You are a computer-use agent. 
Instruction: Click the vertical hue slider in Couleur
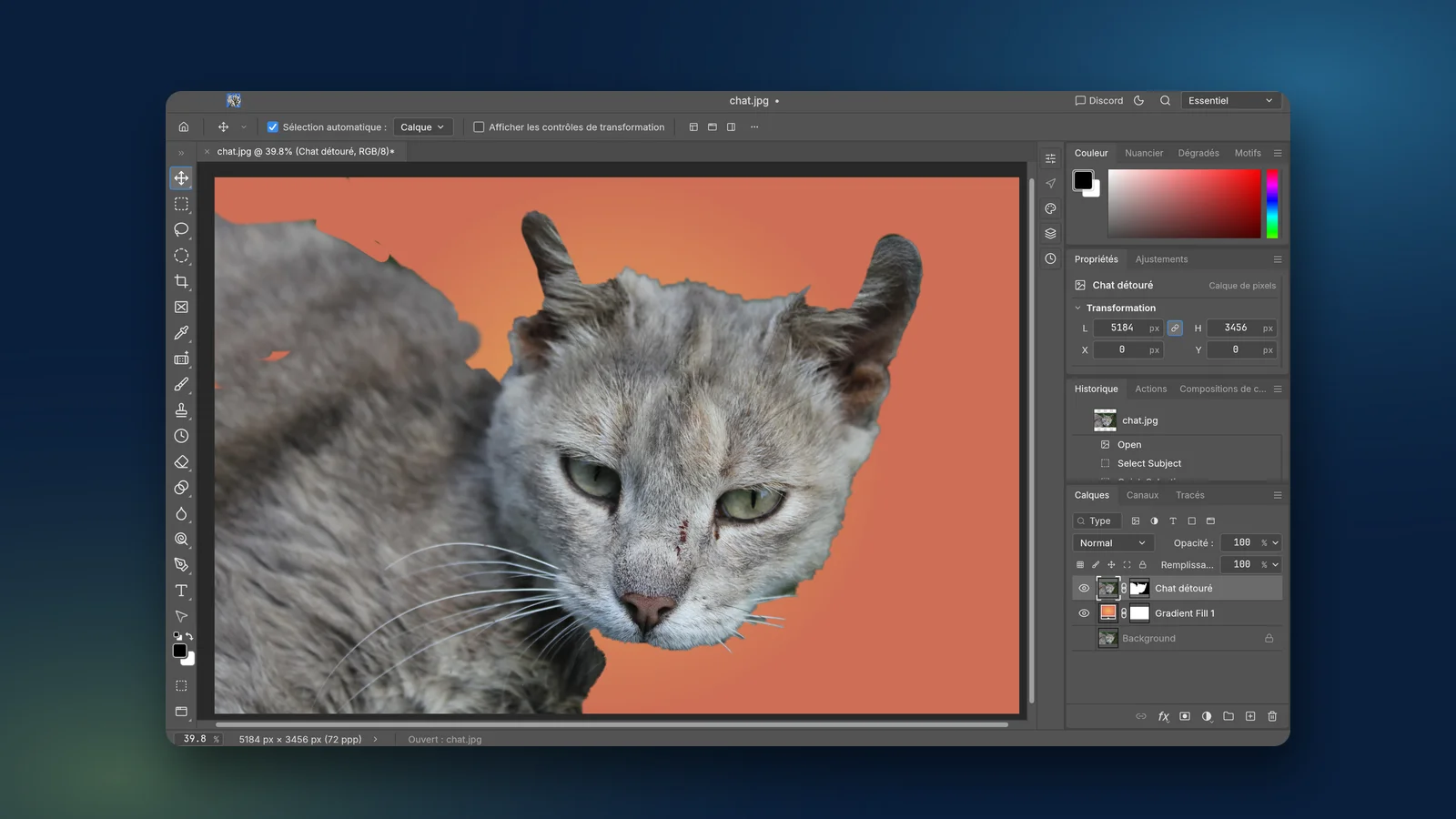point(1272,204)
